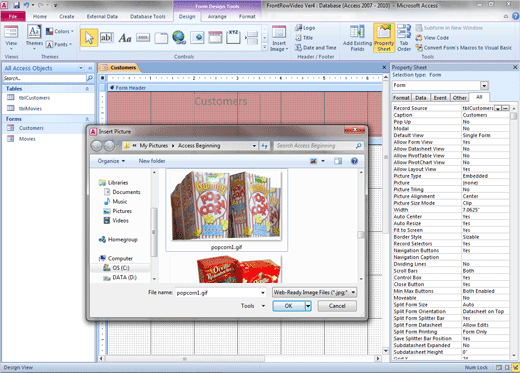Expand the Property Sheet Form selector
Image resolution: width=520 pixels, height=373 pixels.
[484, 85]
